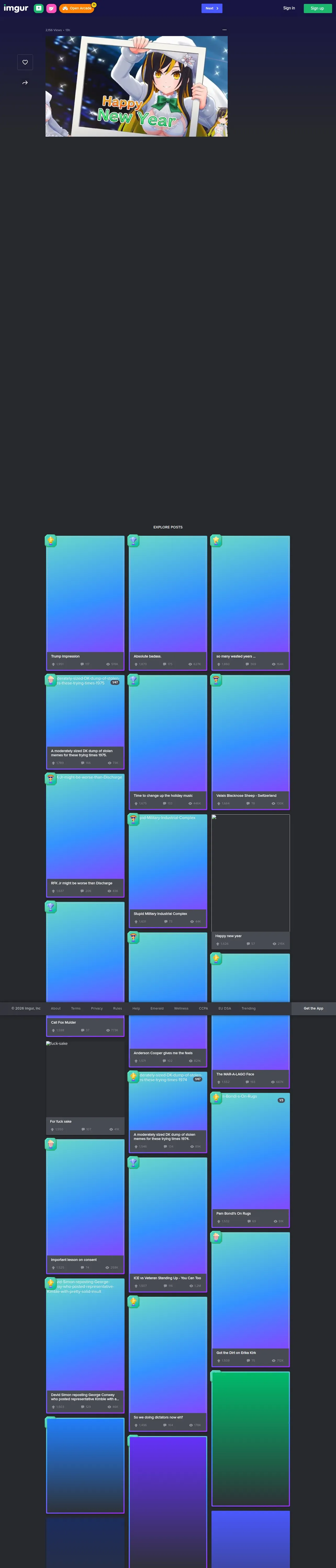The image size is (336, 1568).
Task: Click trophy badge on Pam Bondi's On Rugs
Action: point(216,1098)
